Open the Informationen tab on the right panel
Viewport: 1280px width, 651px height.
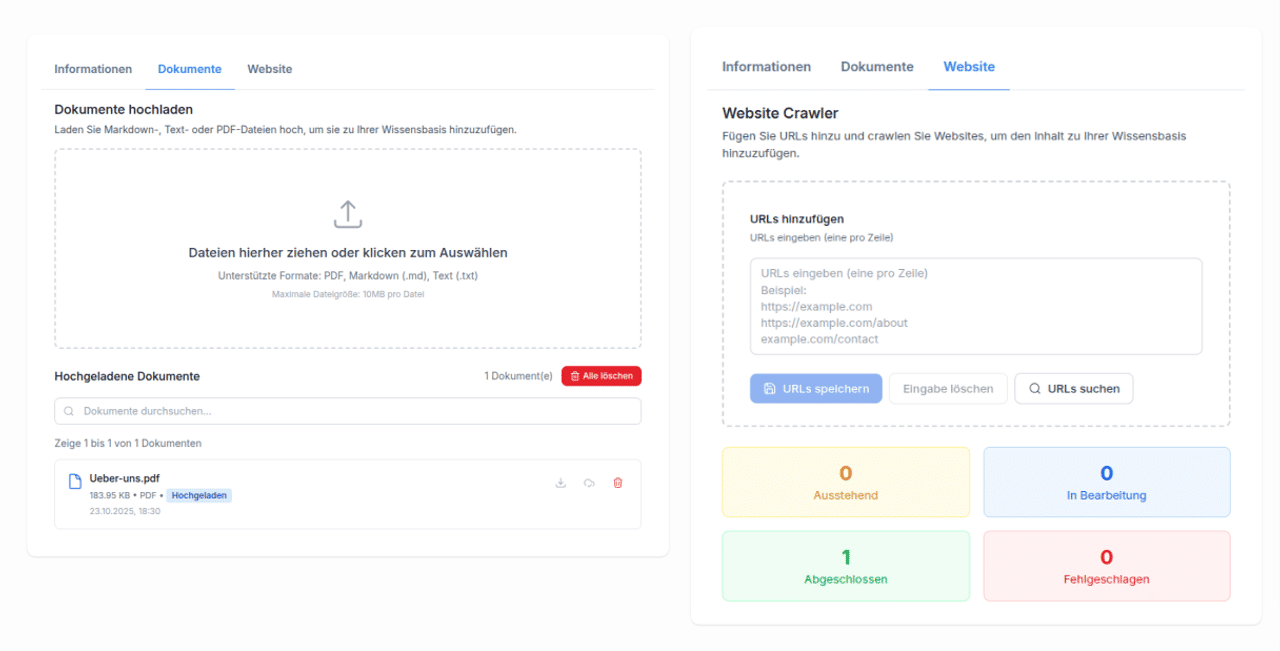[766, 66]
